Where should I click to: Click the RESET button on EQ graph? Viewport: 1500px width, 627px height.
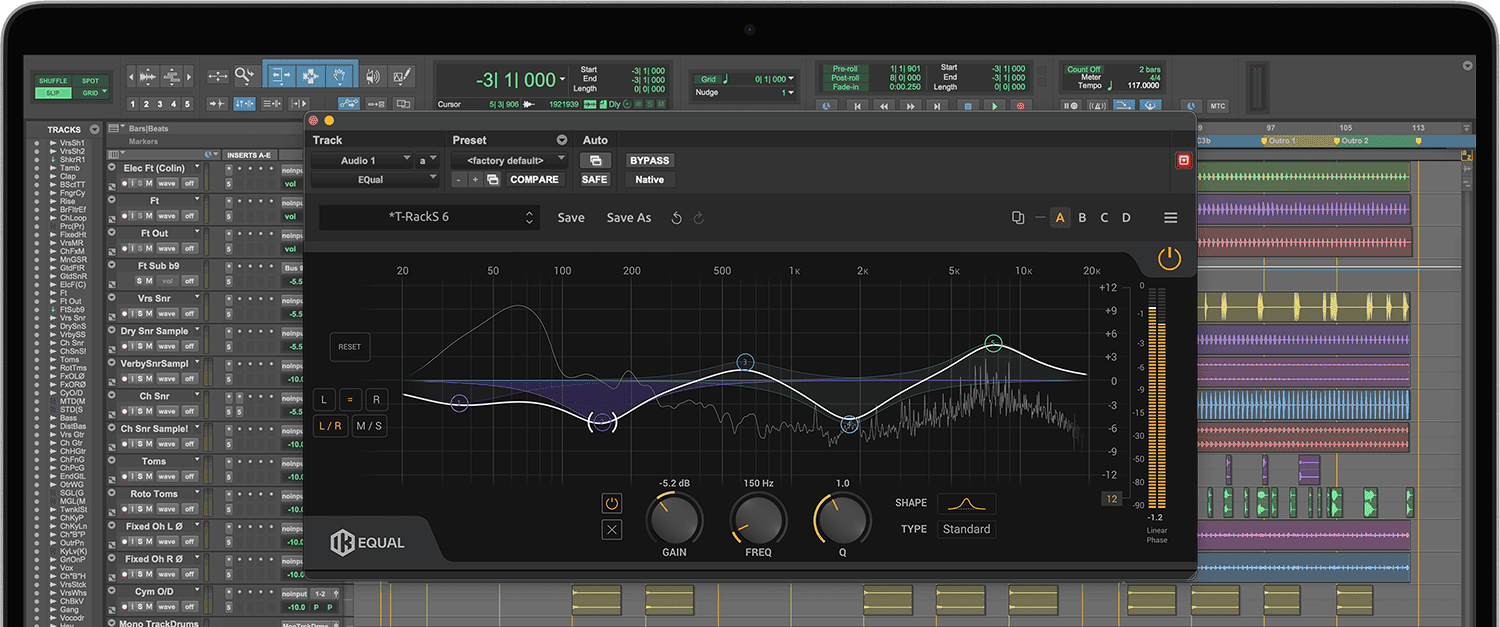349,347
